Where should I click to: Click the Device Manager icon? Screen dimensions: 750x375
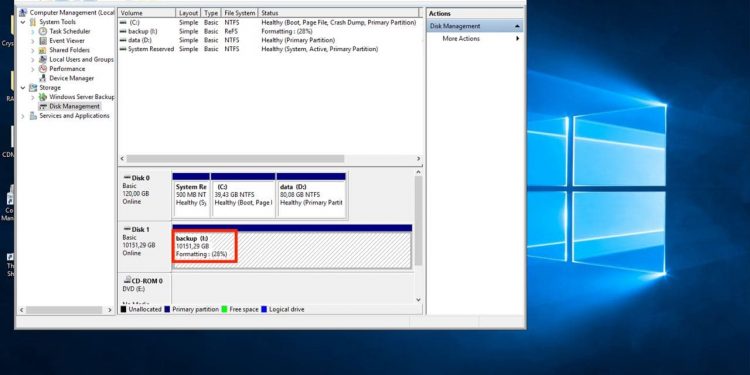pos(43,78)
